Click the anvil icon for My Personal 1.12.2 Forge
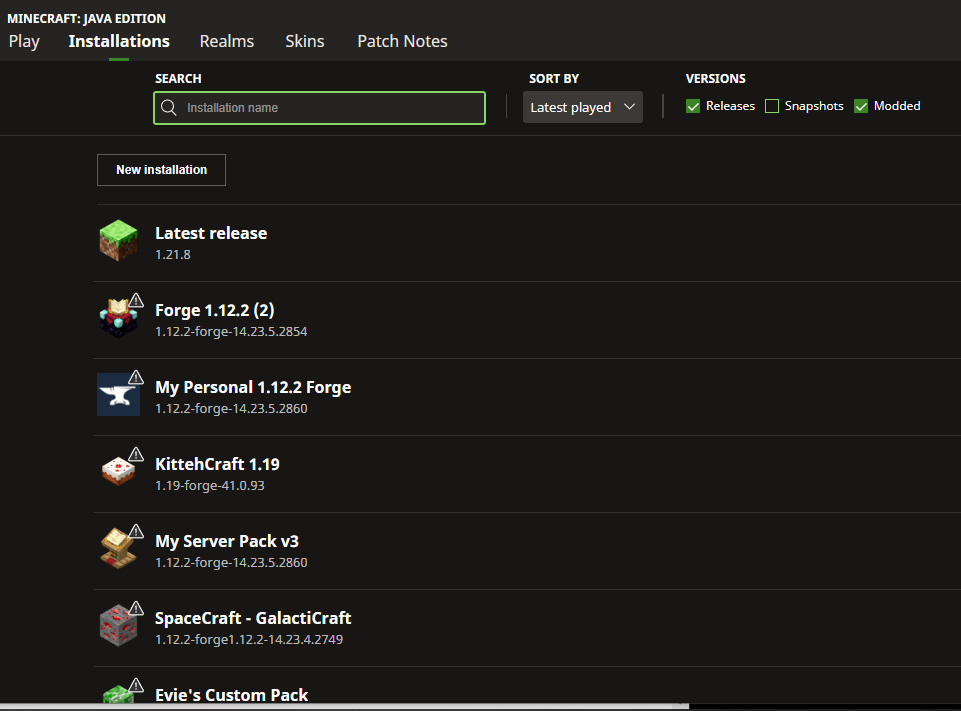961x711 pixels. (118, 395)
